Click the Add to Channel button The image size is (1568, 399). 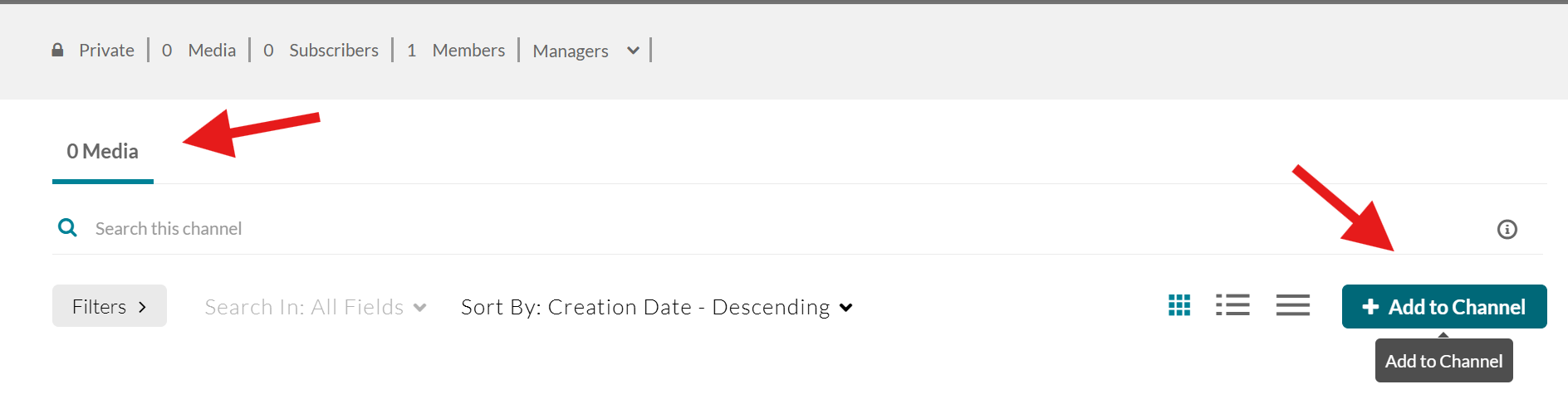[x=1444, y=307]
